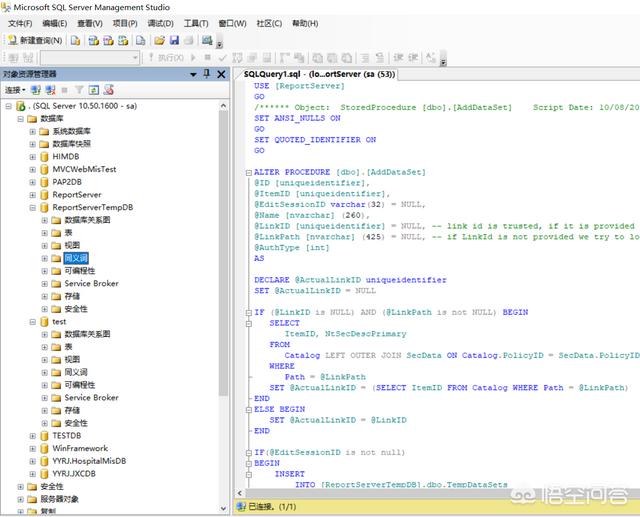Click the Analysis Services MDX Query icon
The height and width of the screenshot is (517, 640).
coord(94,40)
